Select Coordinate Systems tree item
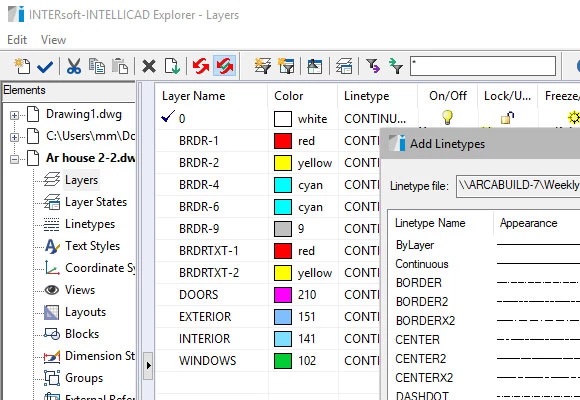 [x=100, y=268]
